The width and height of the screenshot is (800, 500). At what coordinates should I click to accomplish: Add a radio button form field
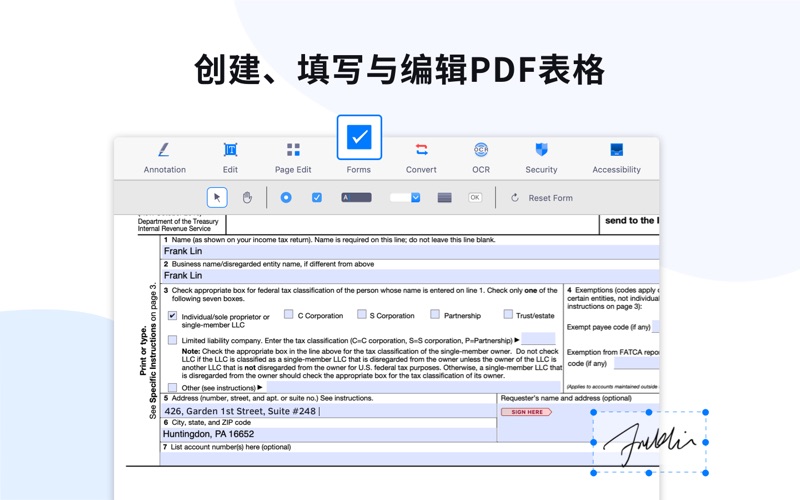pos(286,197)
